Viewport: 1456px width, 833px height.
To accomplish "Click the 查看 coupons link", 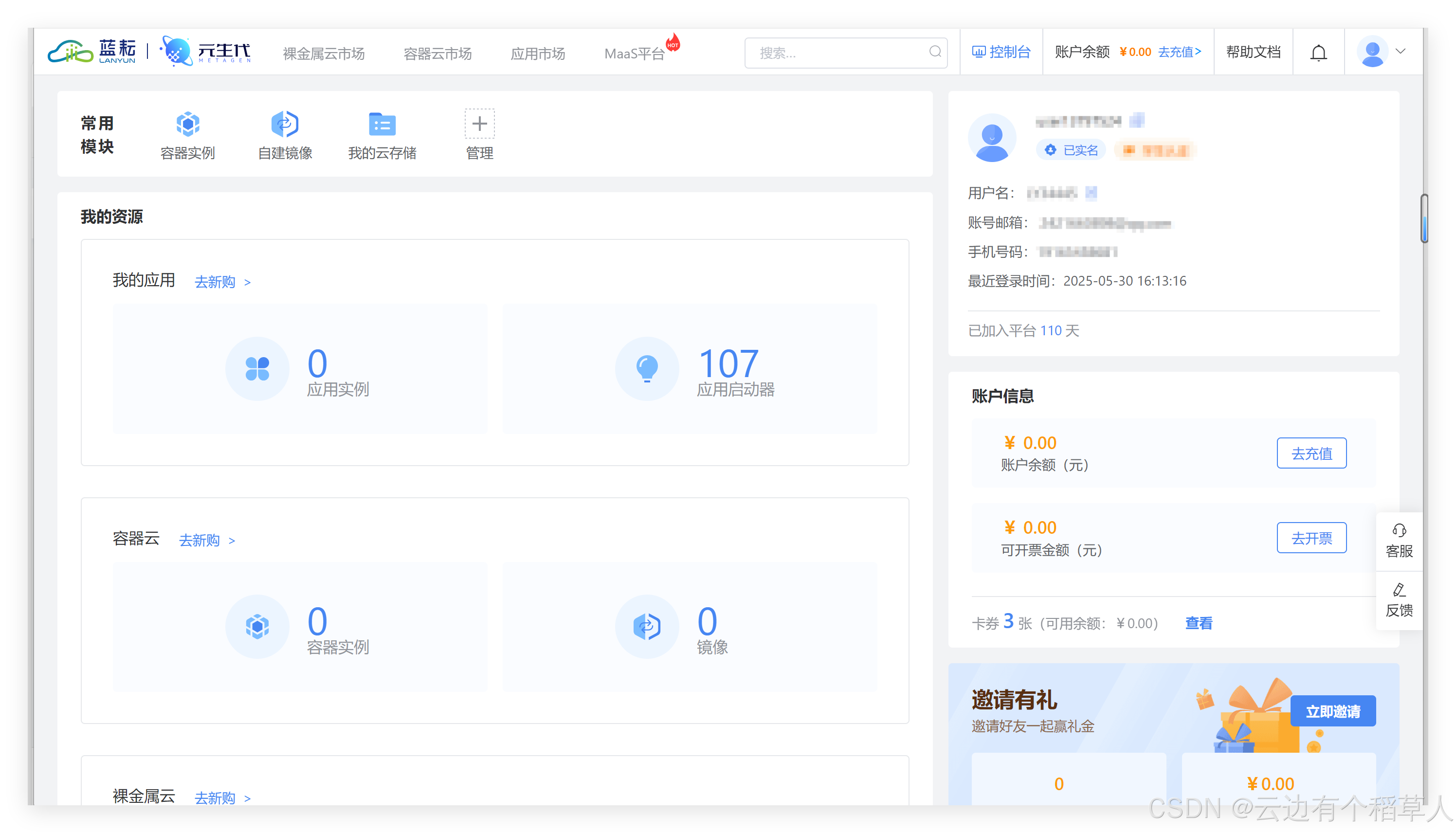I will (x=1198, y=623).
